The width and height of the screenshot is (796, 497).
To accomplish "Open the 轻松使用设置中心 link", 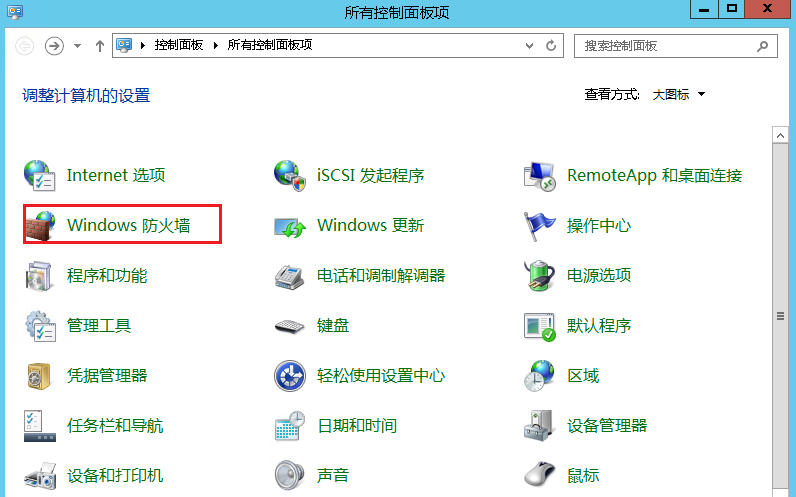I will pos(381,376).
